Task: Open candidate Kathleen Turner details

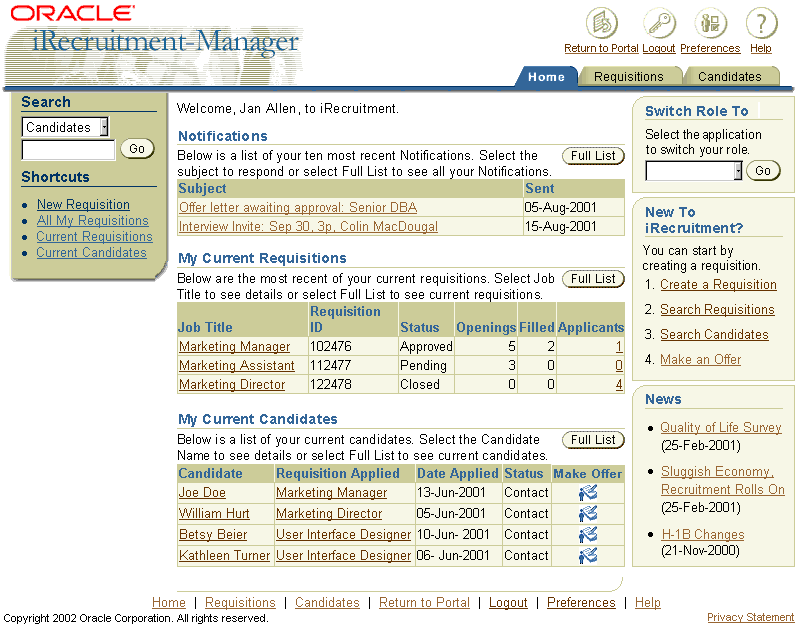Action: point(224,556)
